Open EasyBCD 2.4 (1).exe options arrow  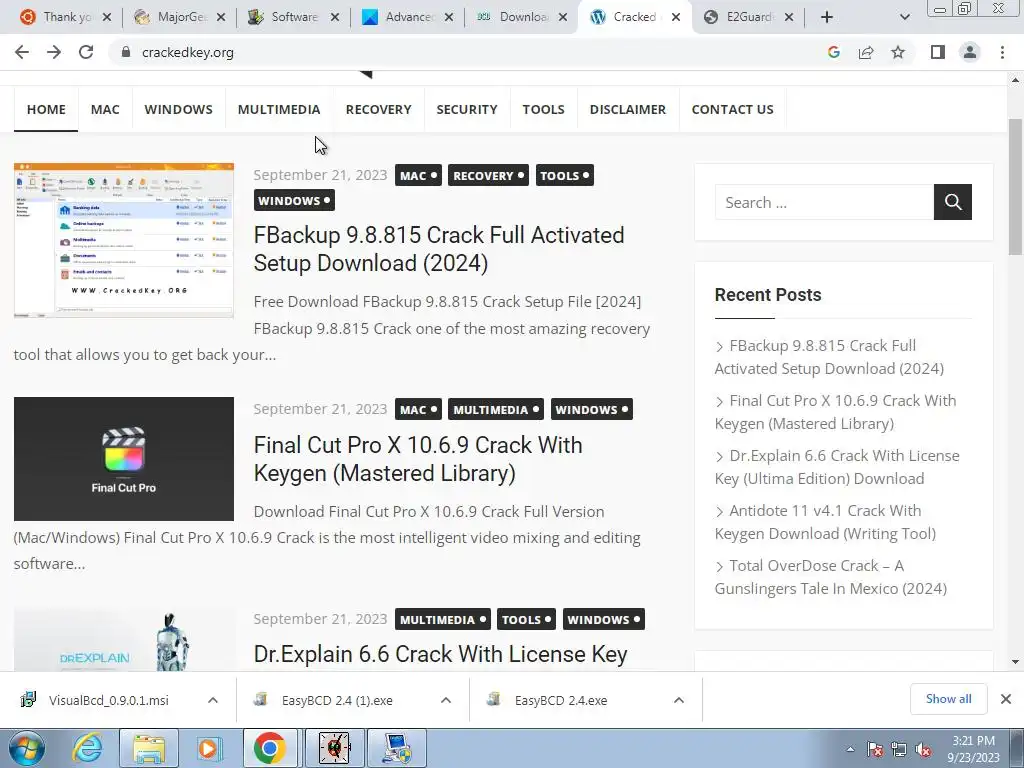[x=446, y=700]
